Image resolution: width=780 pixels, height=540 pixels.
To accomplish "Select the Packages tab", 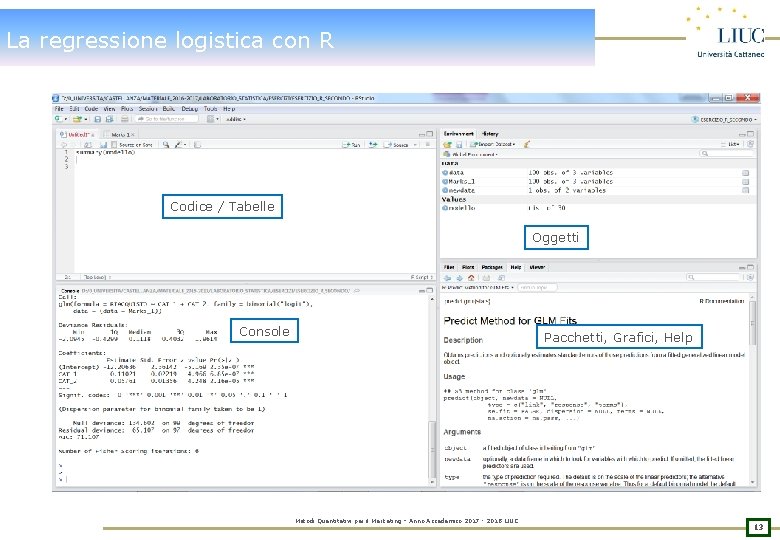I will point(492,267).
